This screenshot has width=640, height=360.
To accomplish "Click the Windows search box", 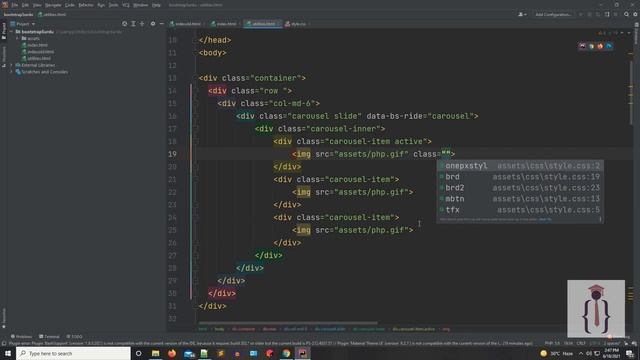I will pos(73,353).
